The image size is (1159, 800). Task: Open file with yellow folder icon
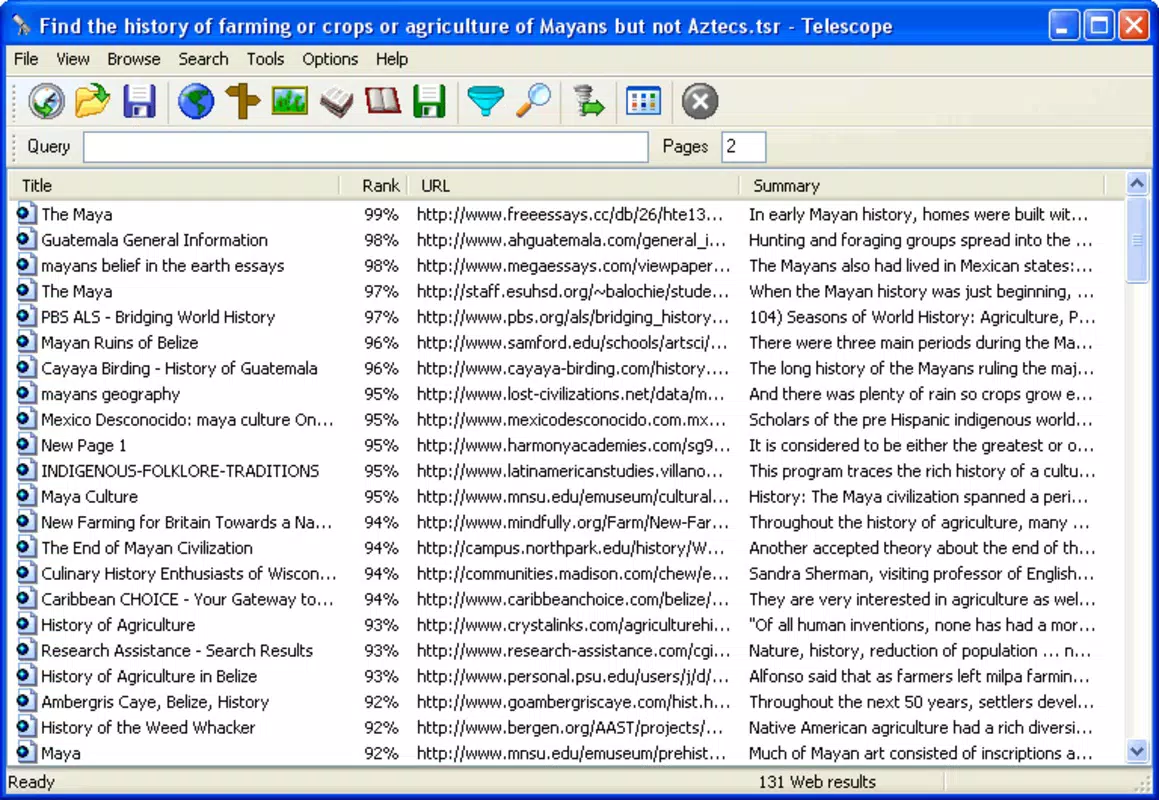click(x=92, y=101)
